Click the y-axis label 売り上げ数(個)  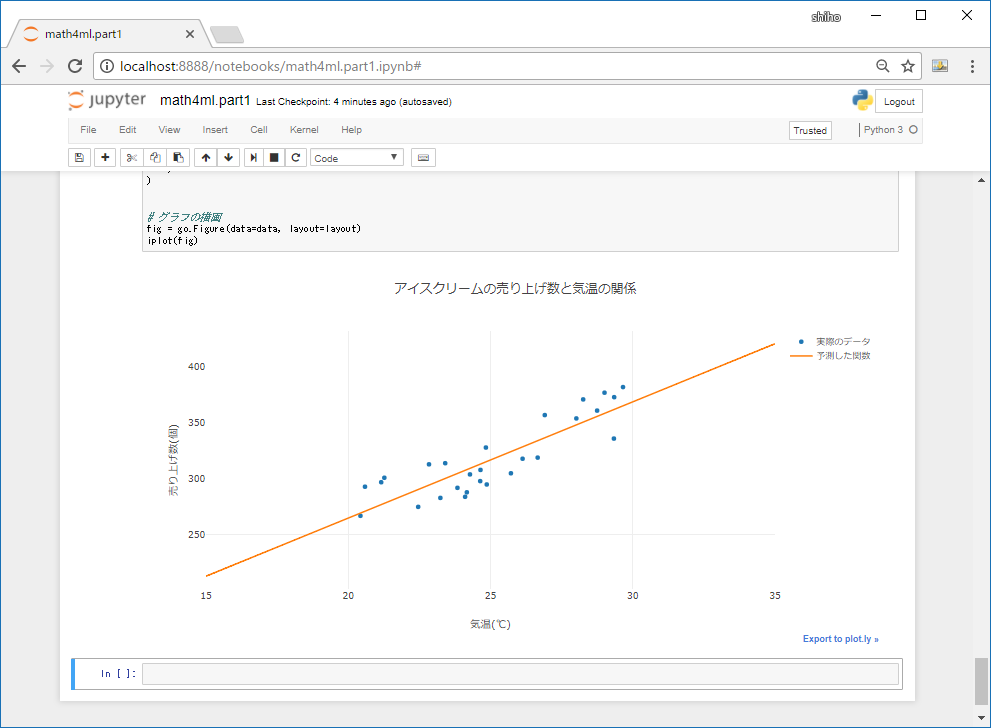click(173, 460)
